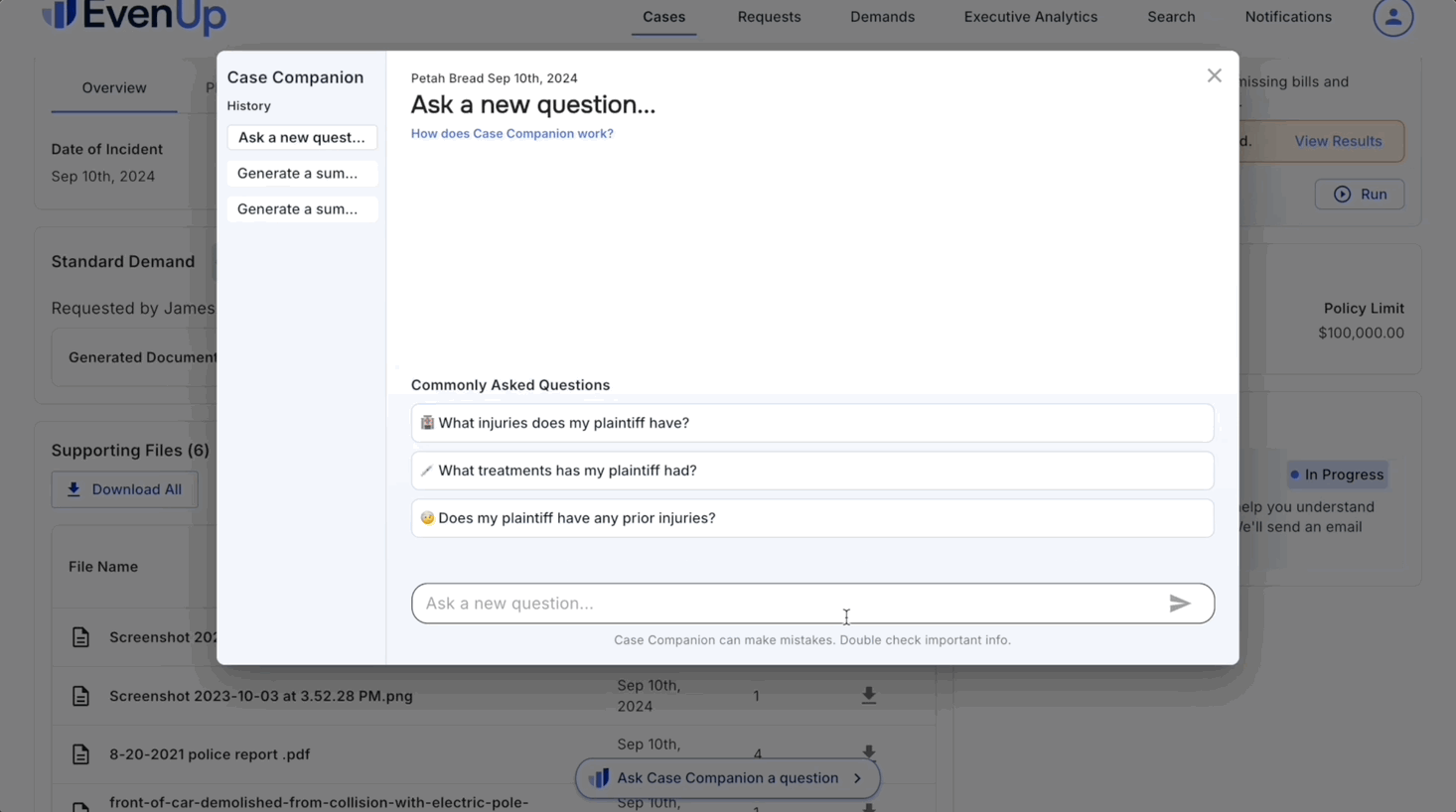1456x812 pixels.
Task: Expand Ask Case Companion a question chevron
Action: tap(857, 778)
